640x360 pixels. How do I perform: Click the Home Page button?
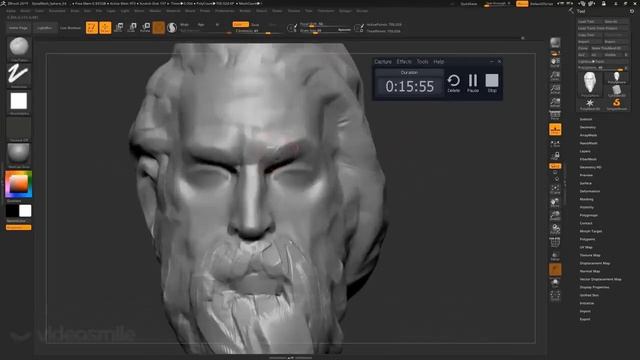click(18, 28)
